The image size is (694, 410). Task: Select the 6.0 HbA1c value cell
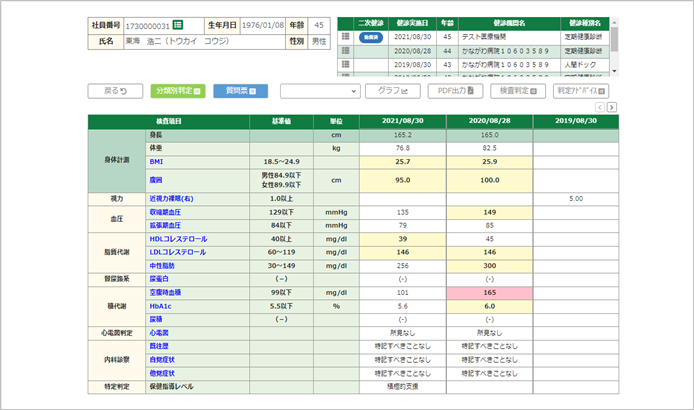click(490, 306)
